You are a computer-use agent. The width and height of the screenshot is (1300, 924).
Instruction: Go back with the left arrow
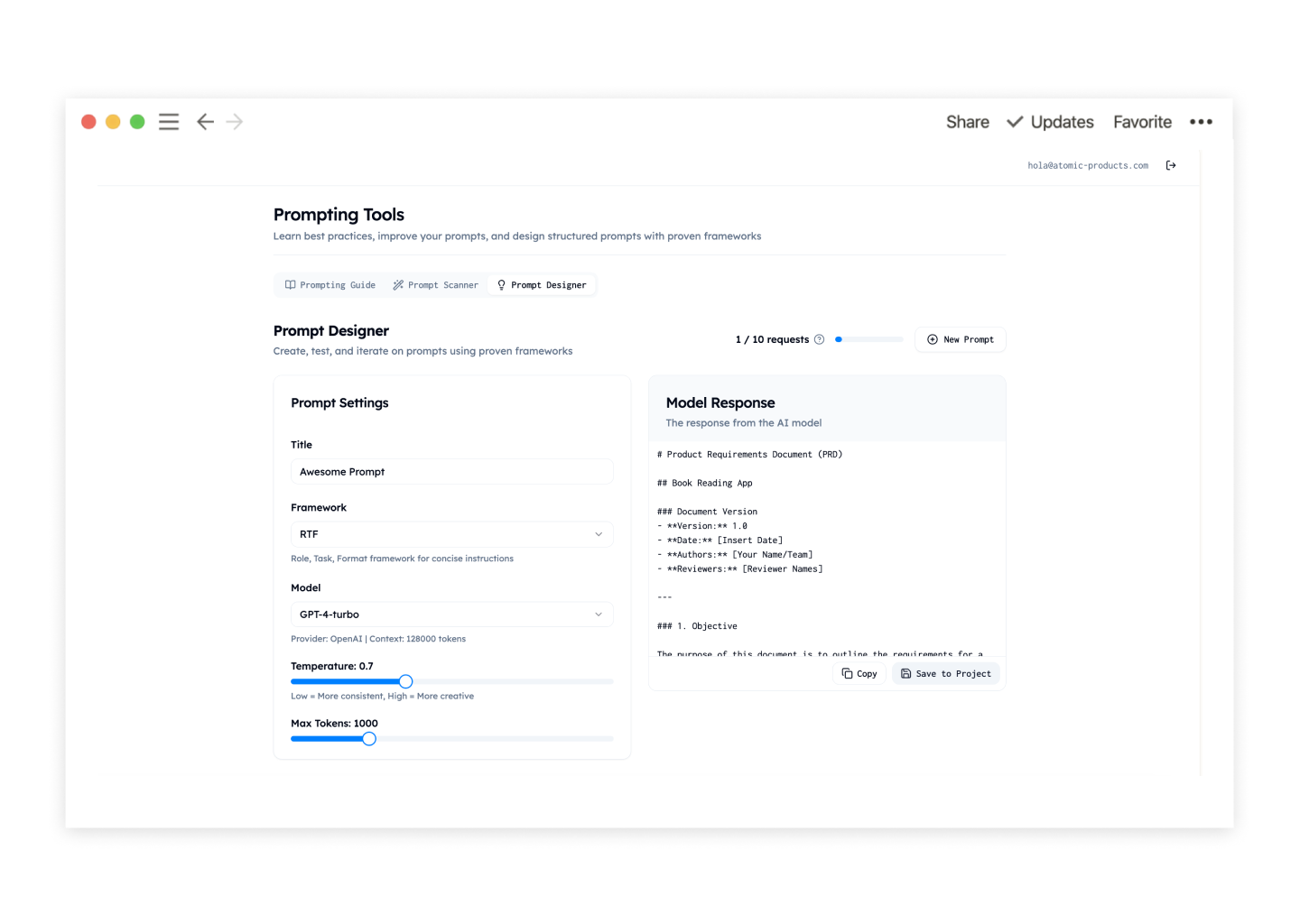206,122
